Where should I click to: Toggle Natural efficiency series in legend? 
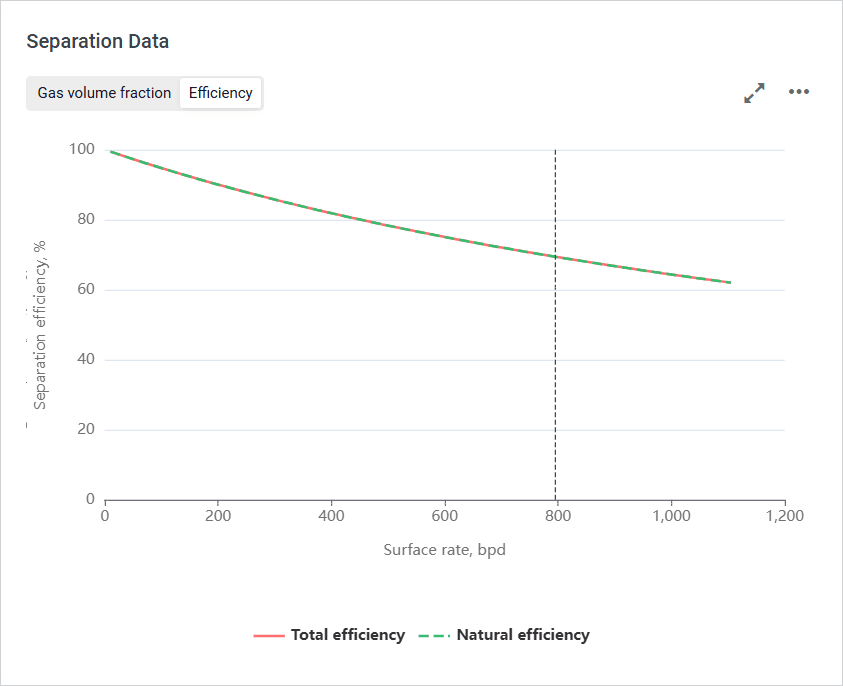522,635
